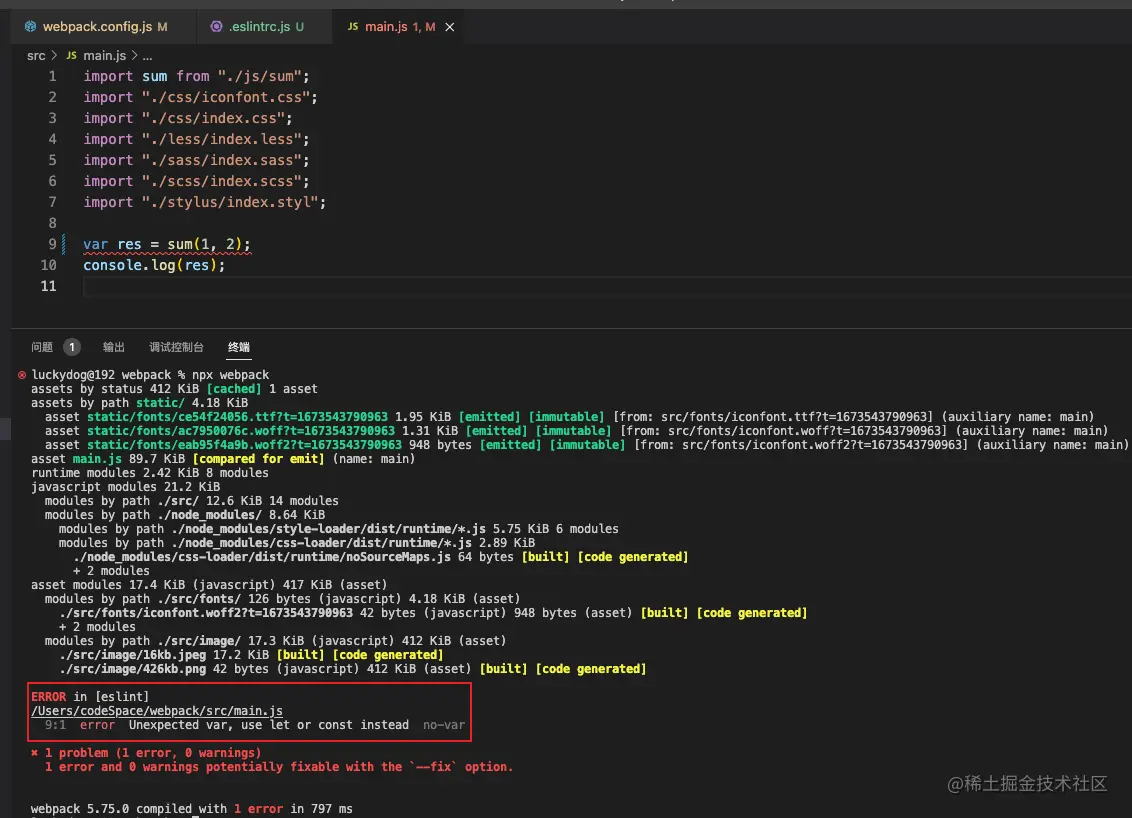Click the problems count badge showing 1
The height and width of the screenshot is (818, 1132).
click(x=72, y=347)
